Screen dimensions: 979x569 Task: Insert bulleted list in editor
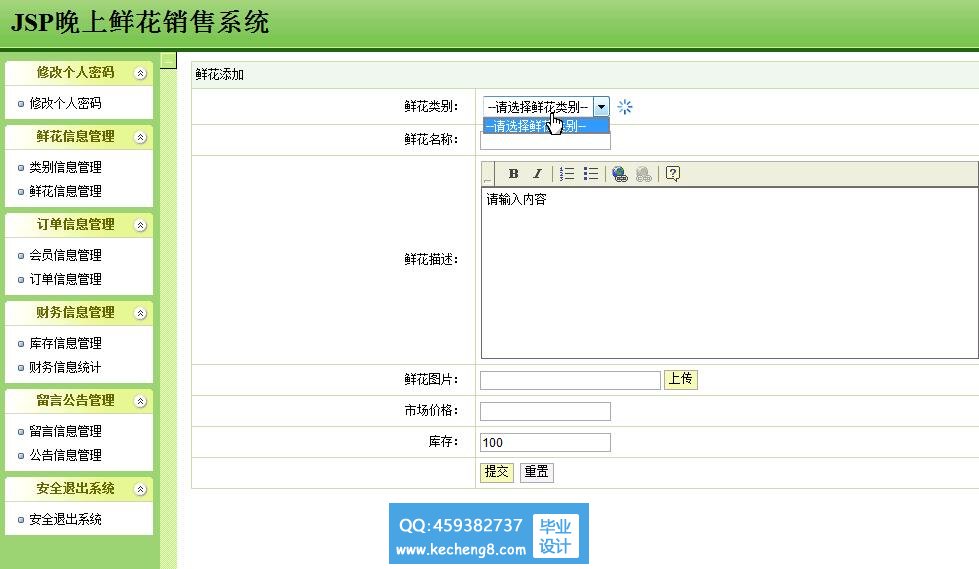click(591, 174)
